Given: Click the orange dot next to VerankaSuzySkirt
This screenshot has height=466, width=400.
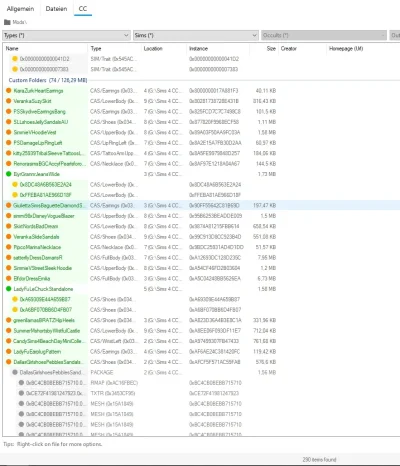Looking at the screenshot, I should [x=9, y=101].
